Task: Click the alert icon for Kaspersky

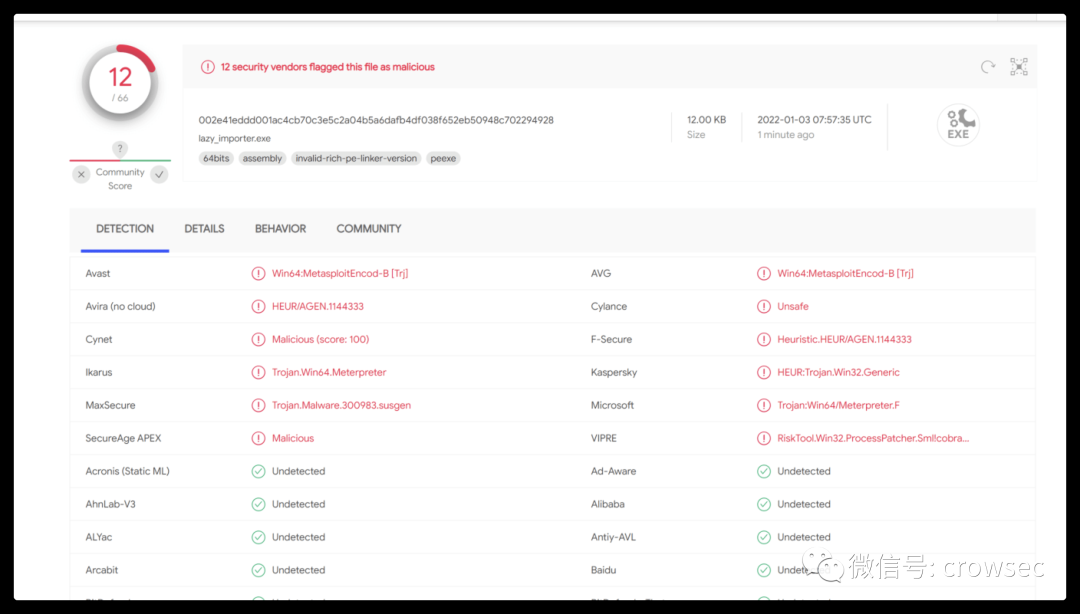Action: tap(764, 372)
